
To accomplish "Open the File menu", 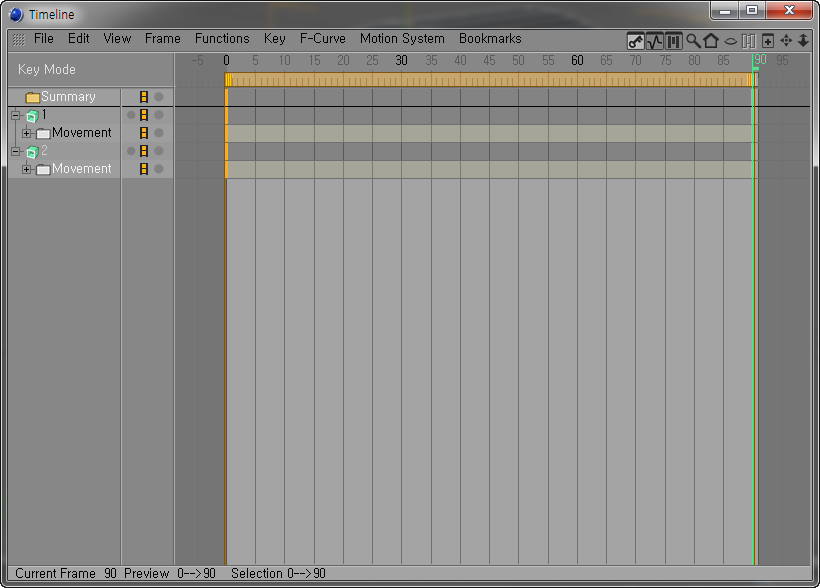I will click(x=43, y=39).
